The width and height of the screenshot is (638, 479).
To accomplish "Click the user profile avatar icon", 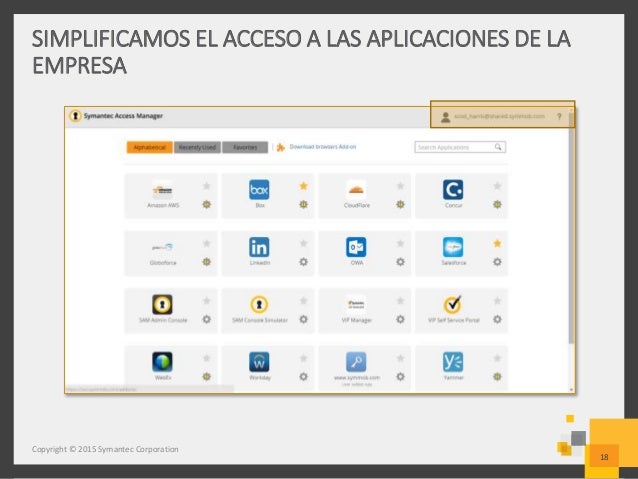I will click(x=446, y=117).
